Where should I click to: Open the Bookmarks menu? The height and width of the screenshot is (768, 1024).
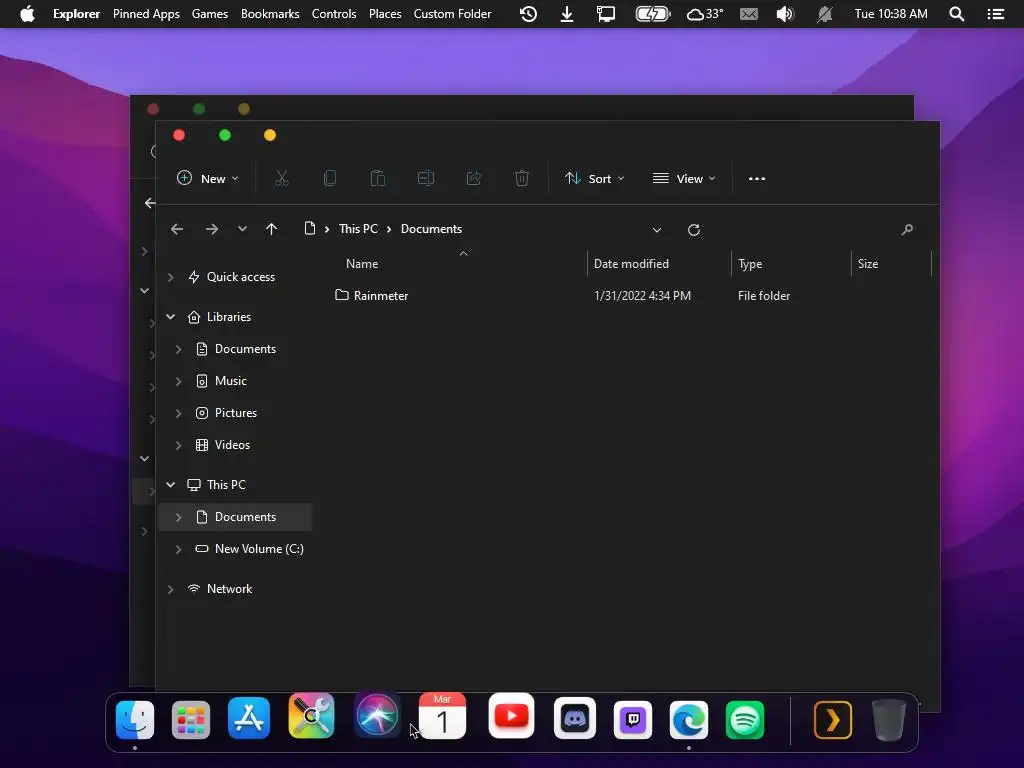tap(270, 14)
